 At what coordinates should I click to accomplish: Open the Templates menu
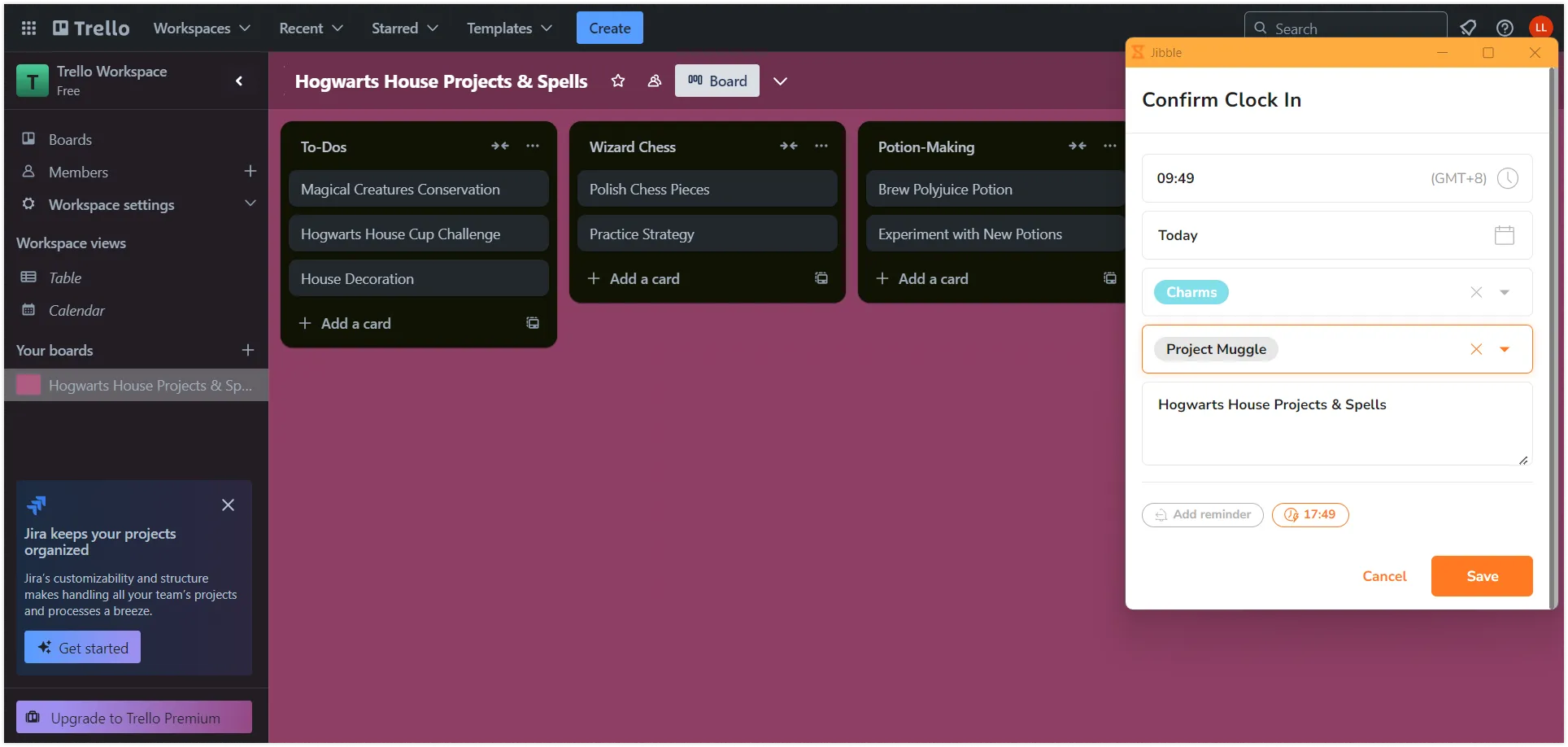509,28
